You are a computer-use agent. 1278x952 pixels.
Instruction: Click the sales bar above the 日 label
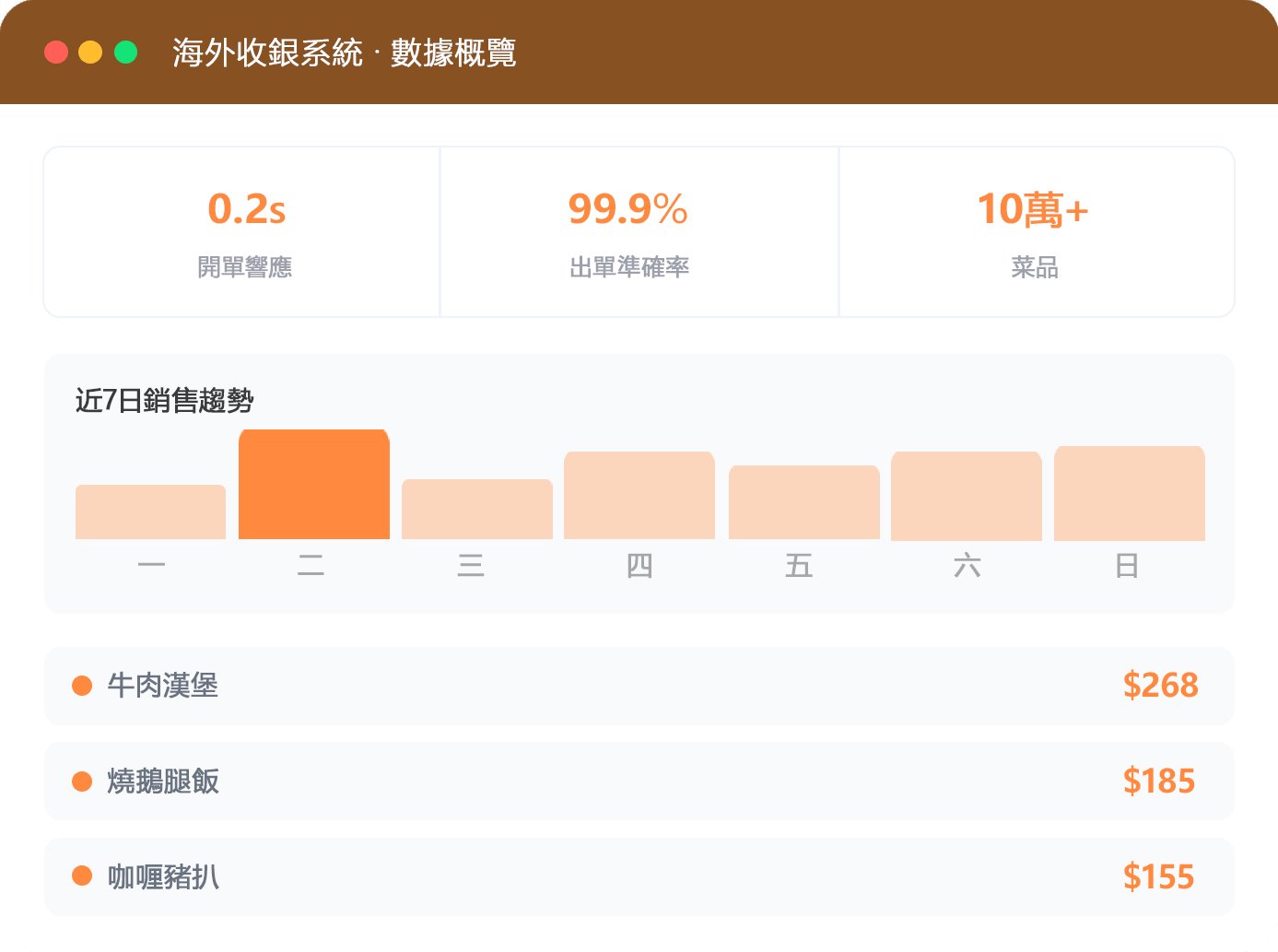1130,493
